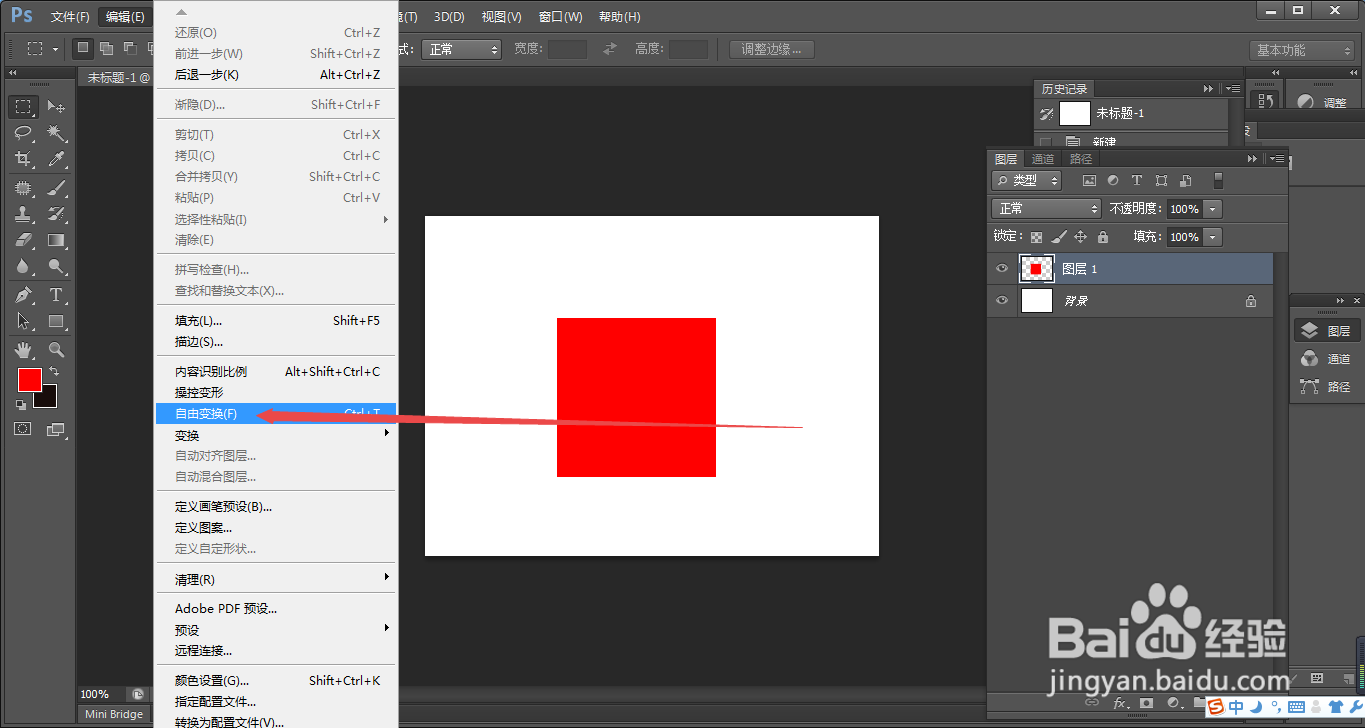Open the 不透明度 opacity slider arrow

[x=1213, y=209]
